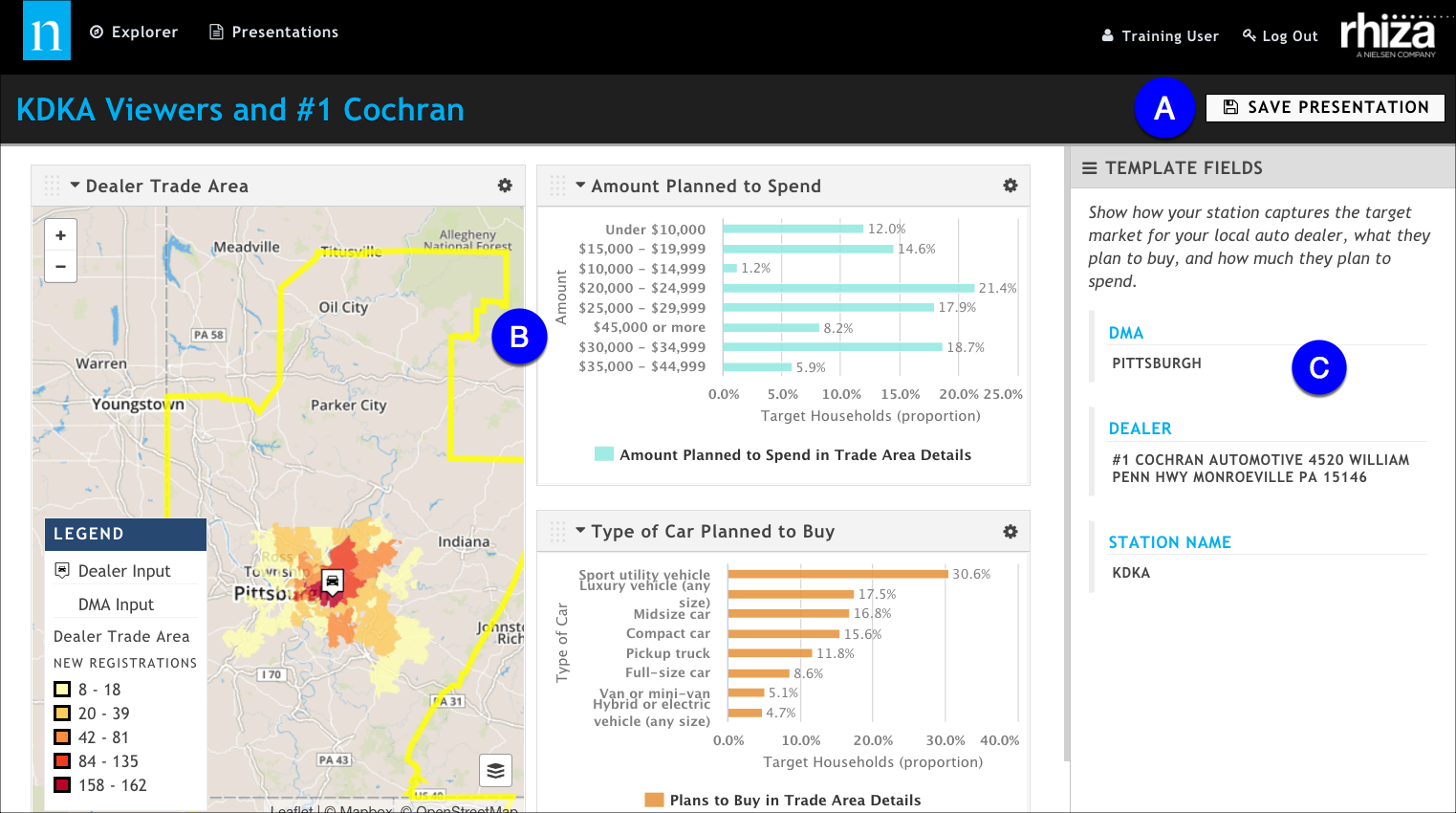Screen dimensions: 1456x813
Task: Open the map layers control
Action: coord(495,770)
